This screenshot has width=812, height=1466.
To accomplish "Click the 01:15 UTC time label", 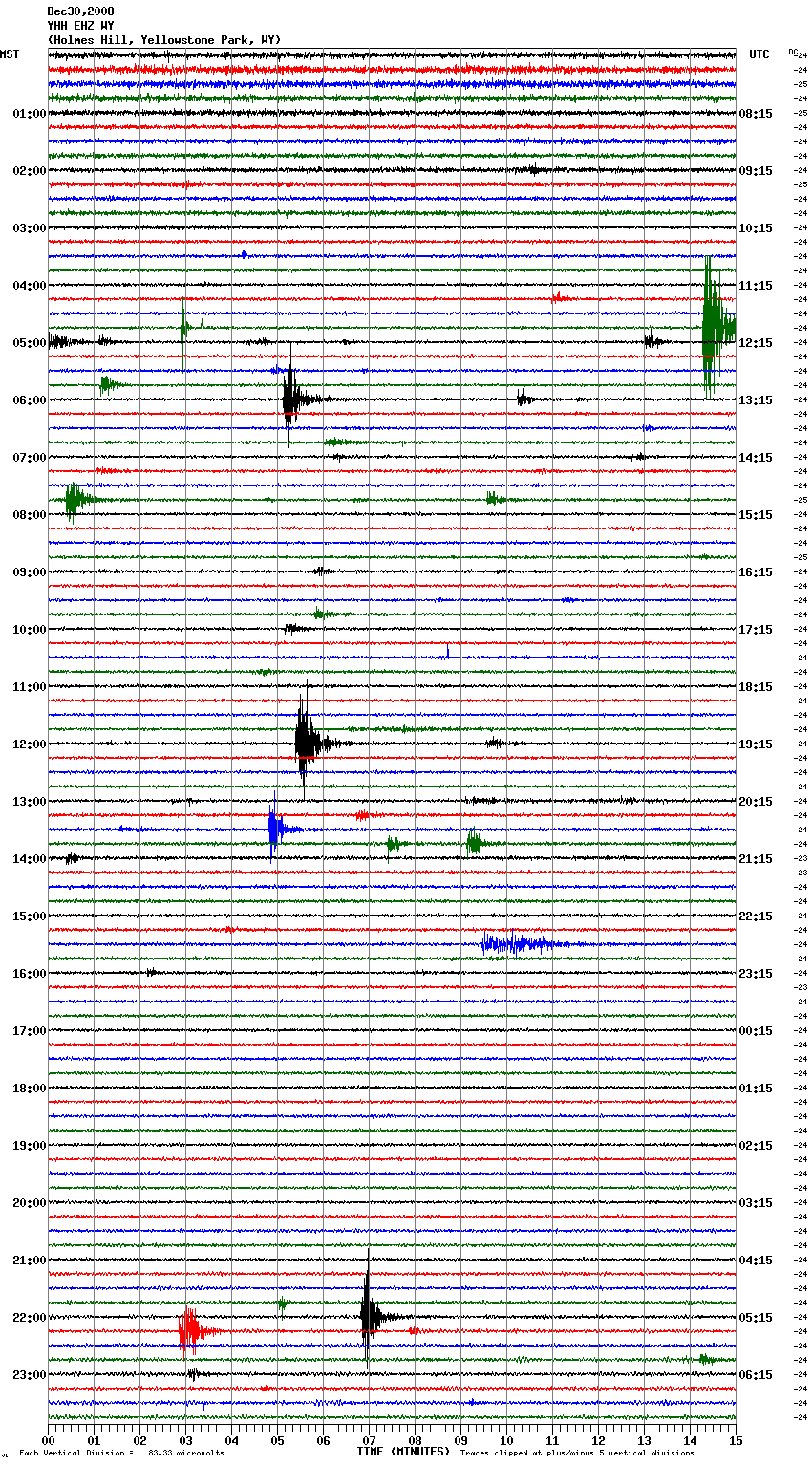I will pyautogui.click(x=756, y=1089).
